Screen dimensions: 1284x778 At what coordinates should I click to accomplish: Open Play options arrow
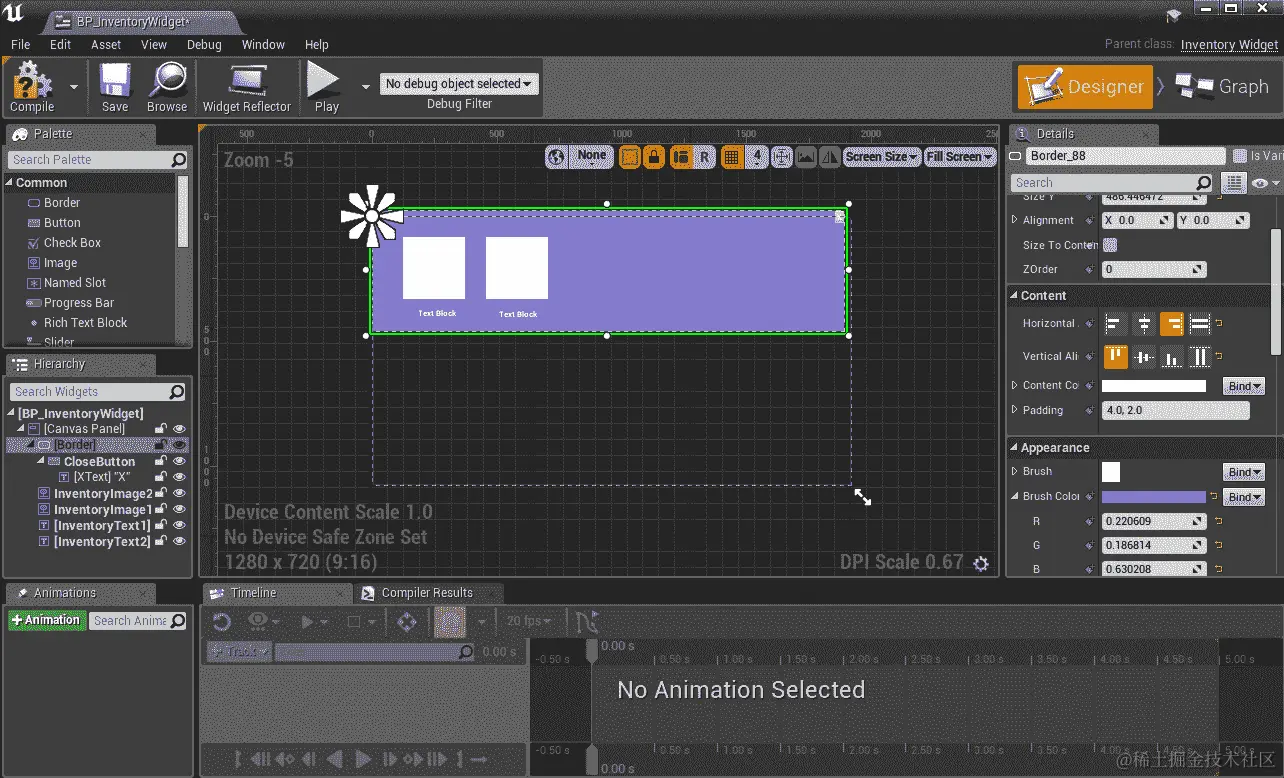pos(365,86)
